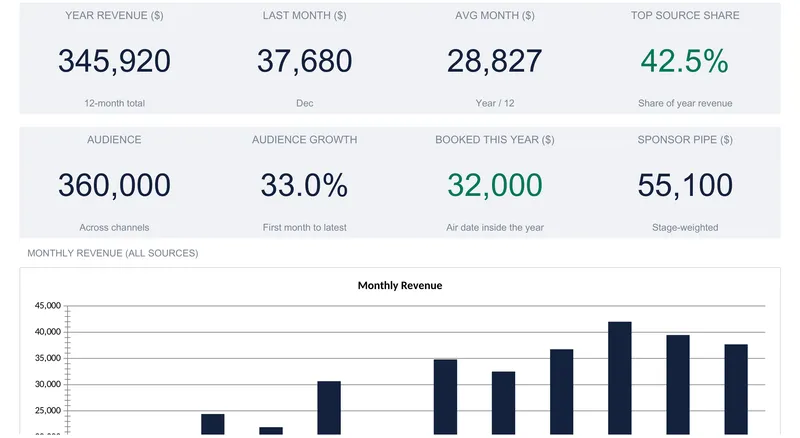
Task: Click the Monthly Revenue chart title
Action: point(400,285)
